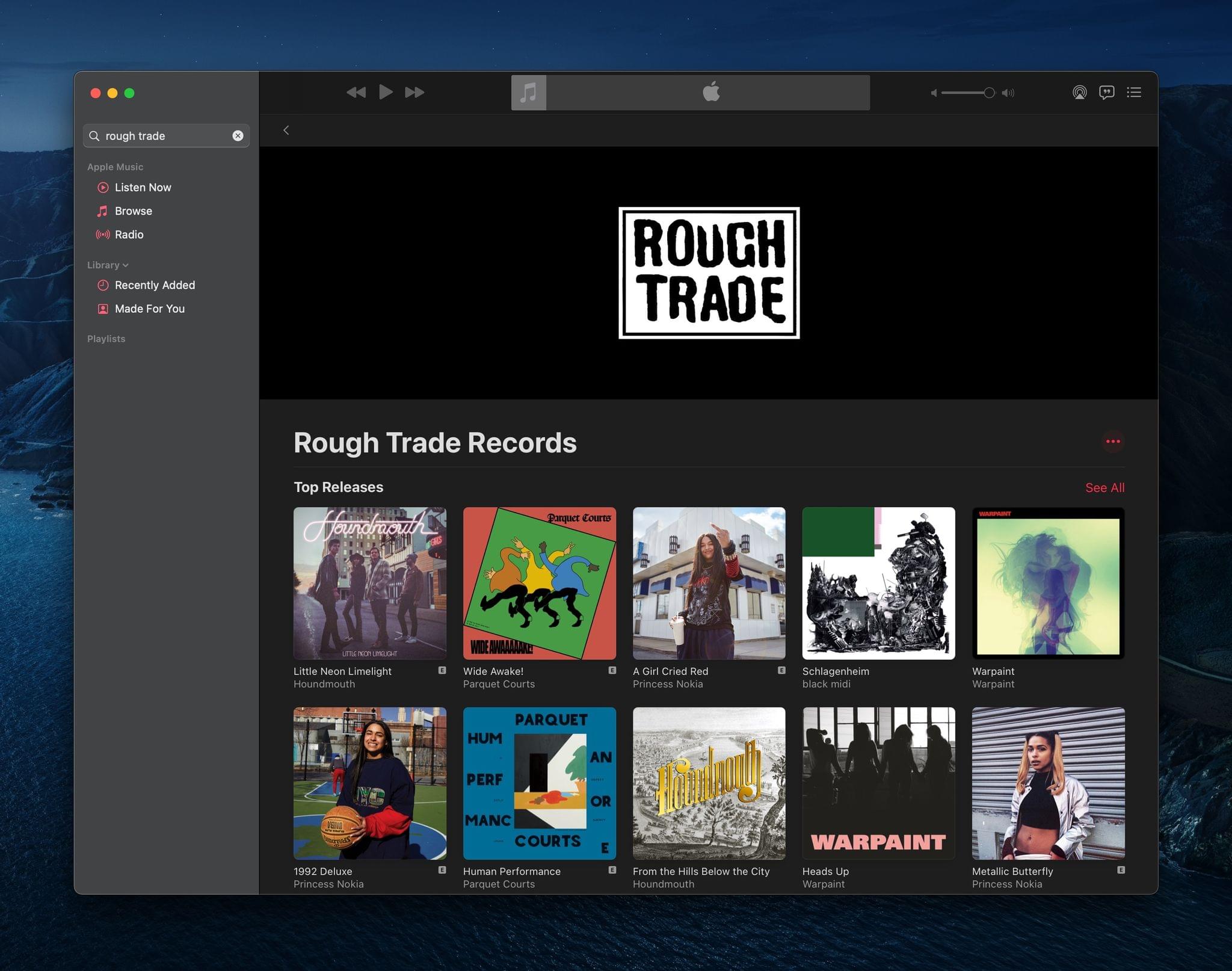
Task: Click the explicit badge beside Human Performance
Action: coord(612,870)
